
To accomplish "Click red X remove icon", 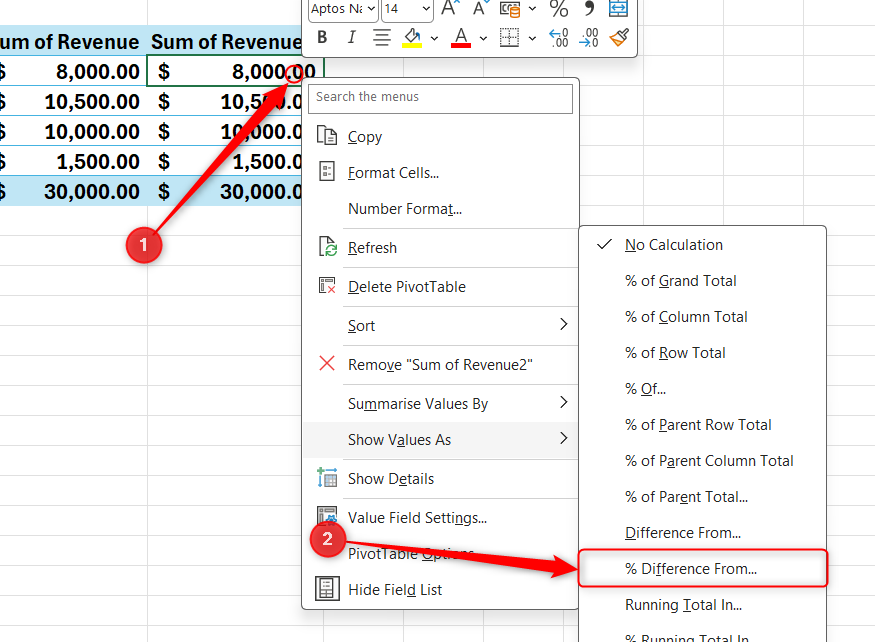I will tap(327, 363).
